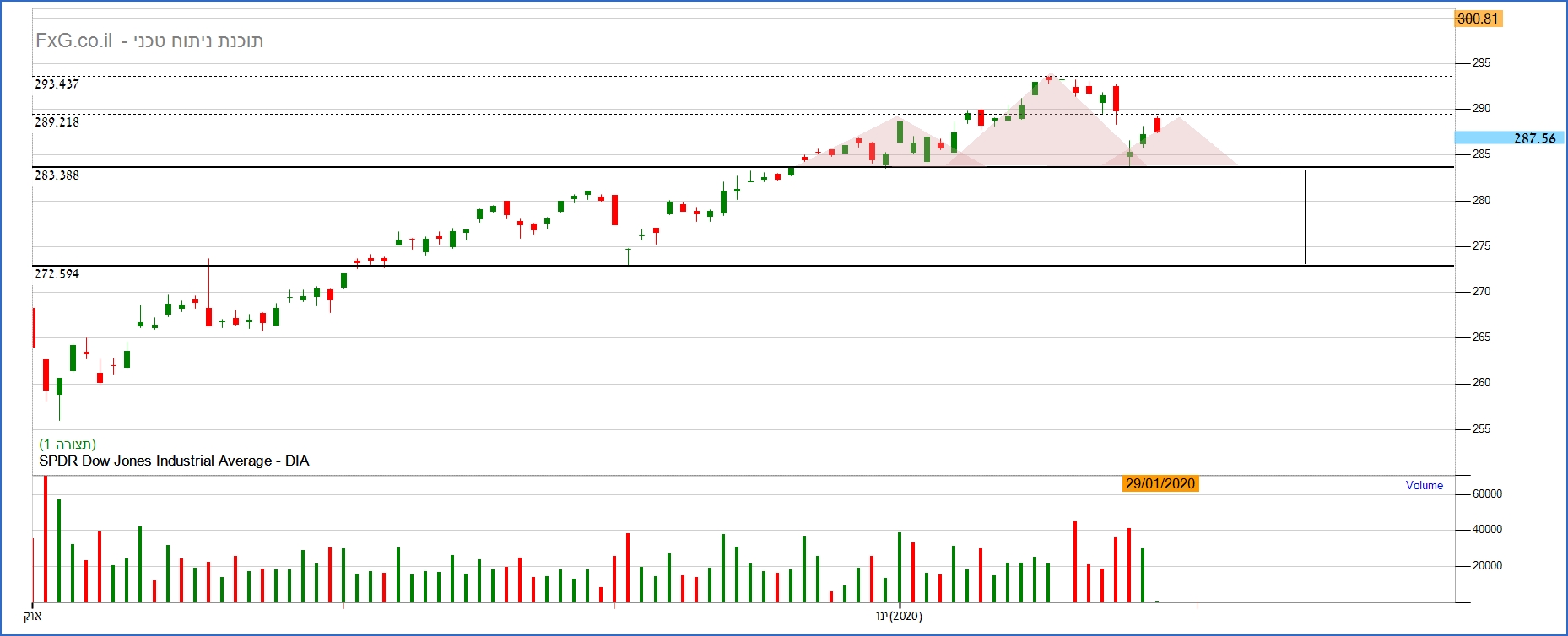Screen dimensions: 1568x636
Task: Select the 283.388 neckline level label
Action: [x=57, y=175]
